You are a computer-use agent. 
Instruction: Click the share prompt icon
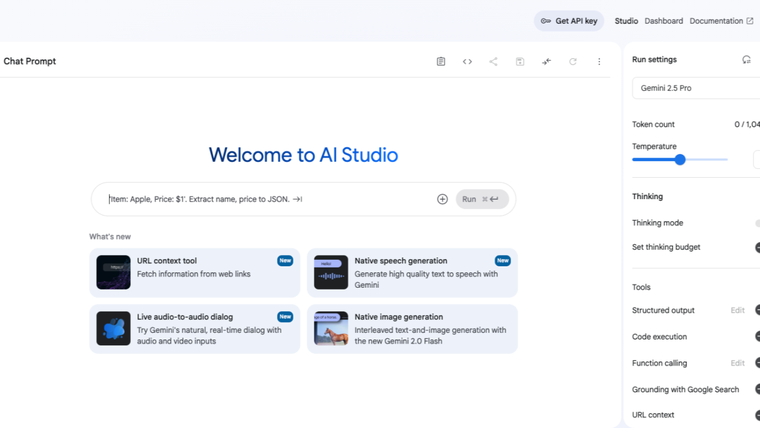coord(493,62)
